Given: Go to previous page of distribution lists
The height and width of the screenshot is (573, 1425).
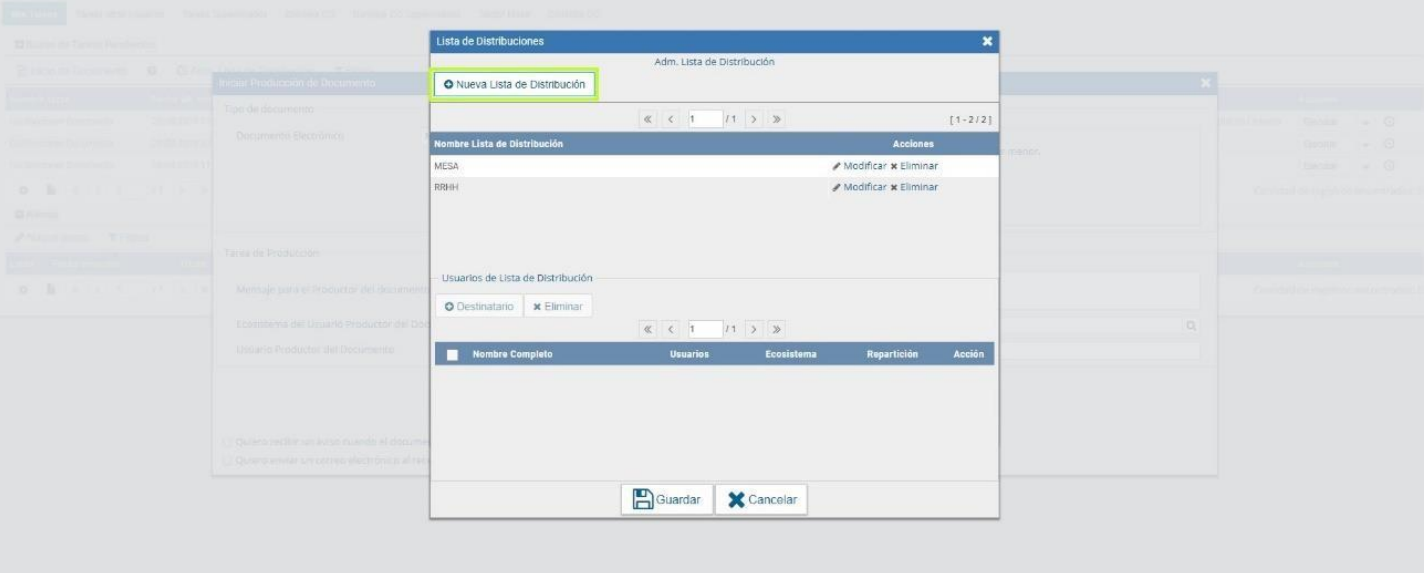Looking at the screenshot, I should (671, 120).
